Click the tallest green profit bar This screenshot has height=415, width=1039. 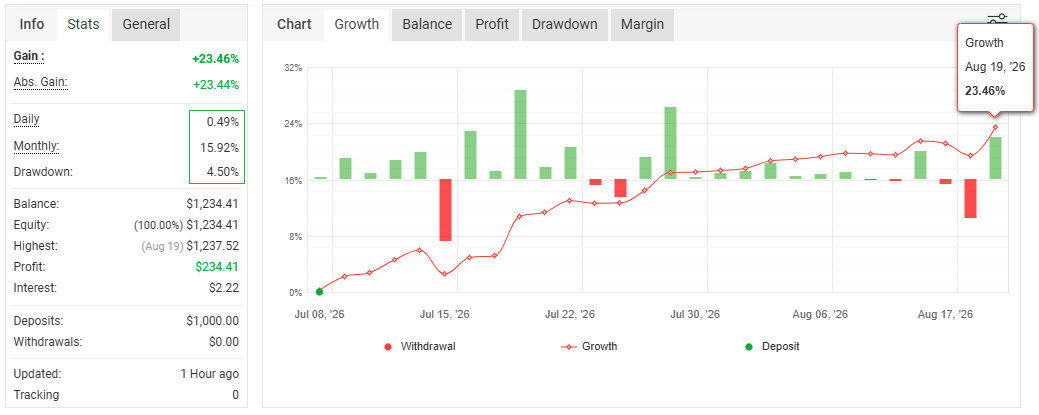click(x=521, y=135)
